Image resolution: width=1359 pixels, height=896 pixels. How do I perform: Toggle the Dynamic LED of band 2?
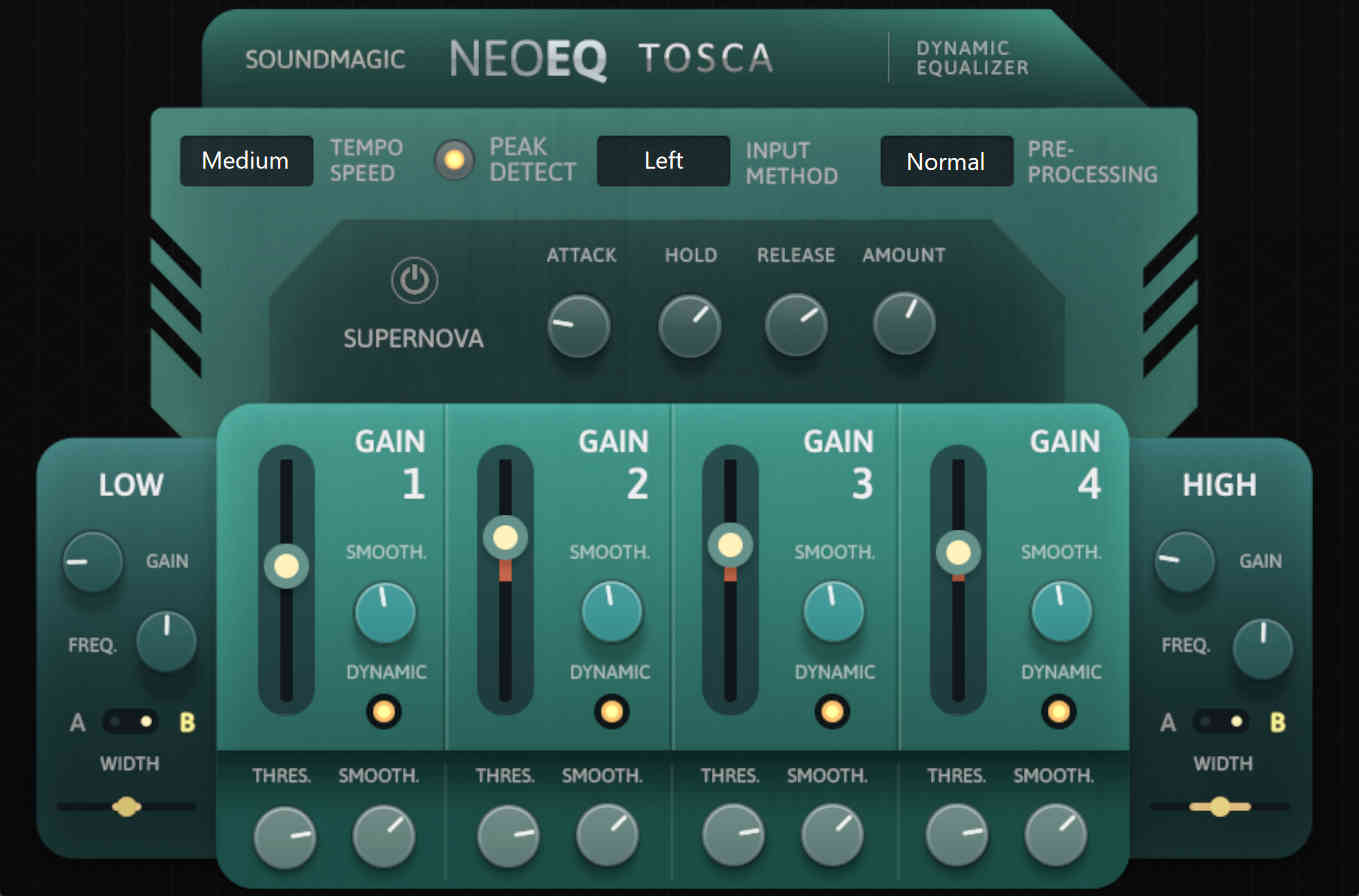click(611, 712)
